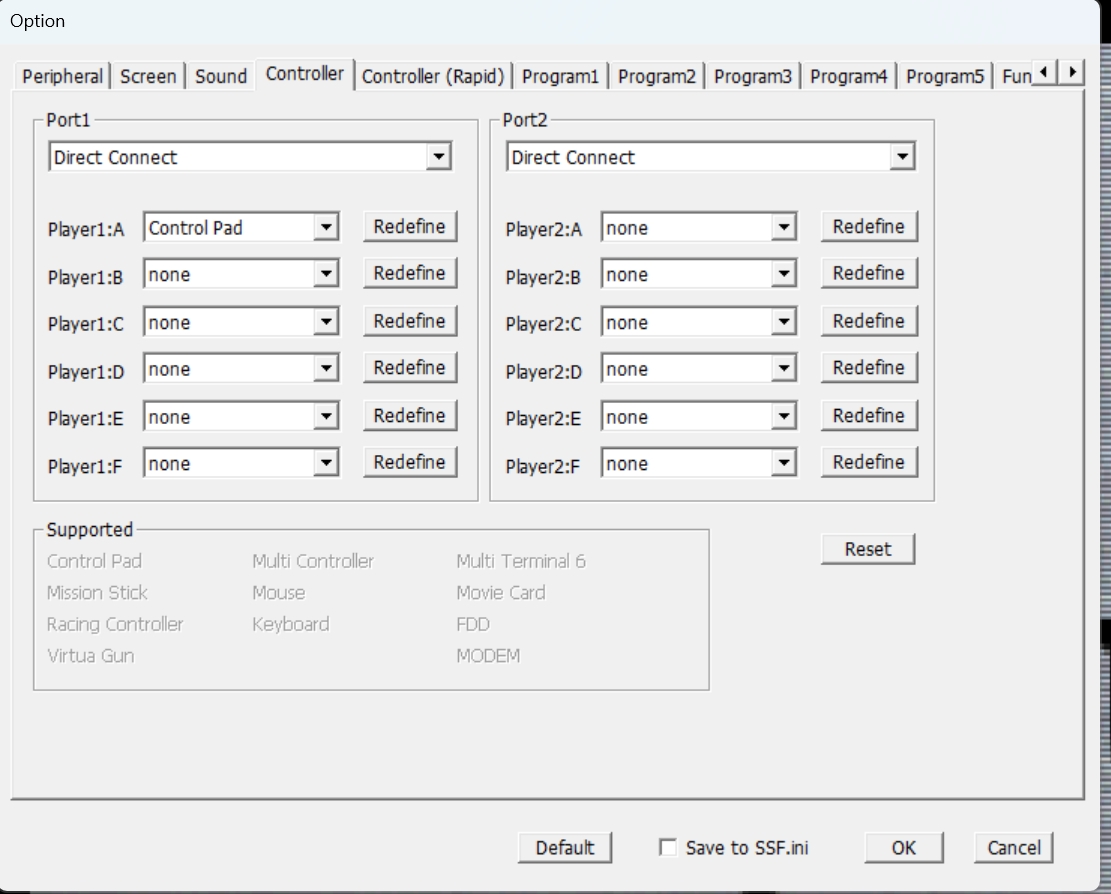Open the Sound tab
The width and height of the screenshot is (1111, 894).
point(221,76)
